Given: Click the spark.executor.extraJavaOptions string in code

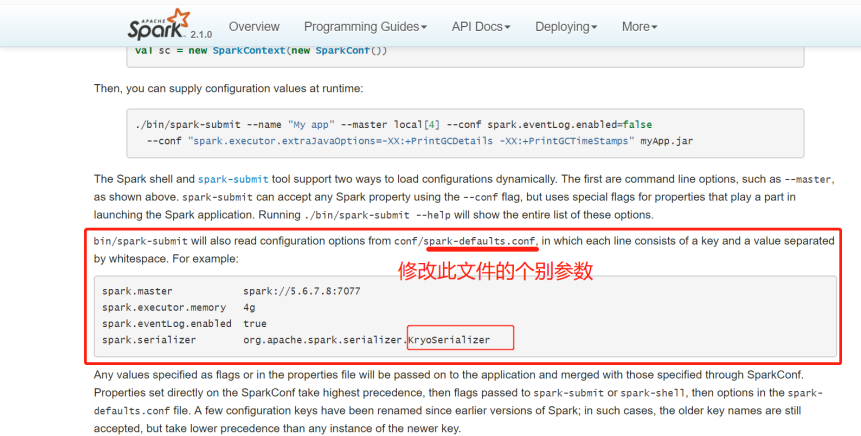Looking at the screenshot, I should tap(411, 141).
